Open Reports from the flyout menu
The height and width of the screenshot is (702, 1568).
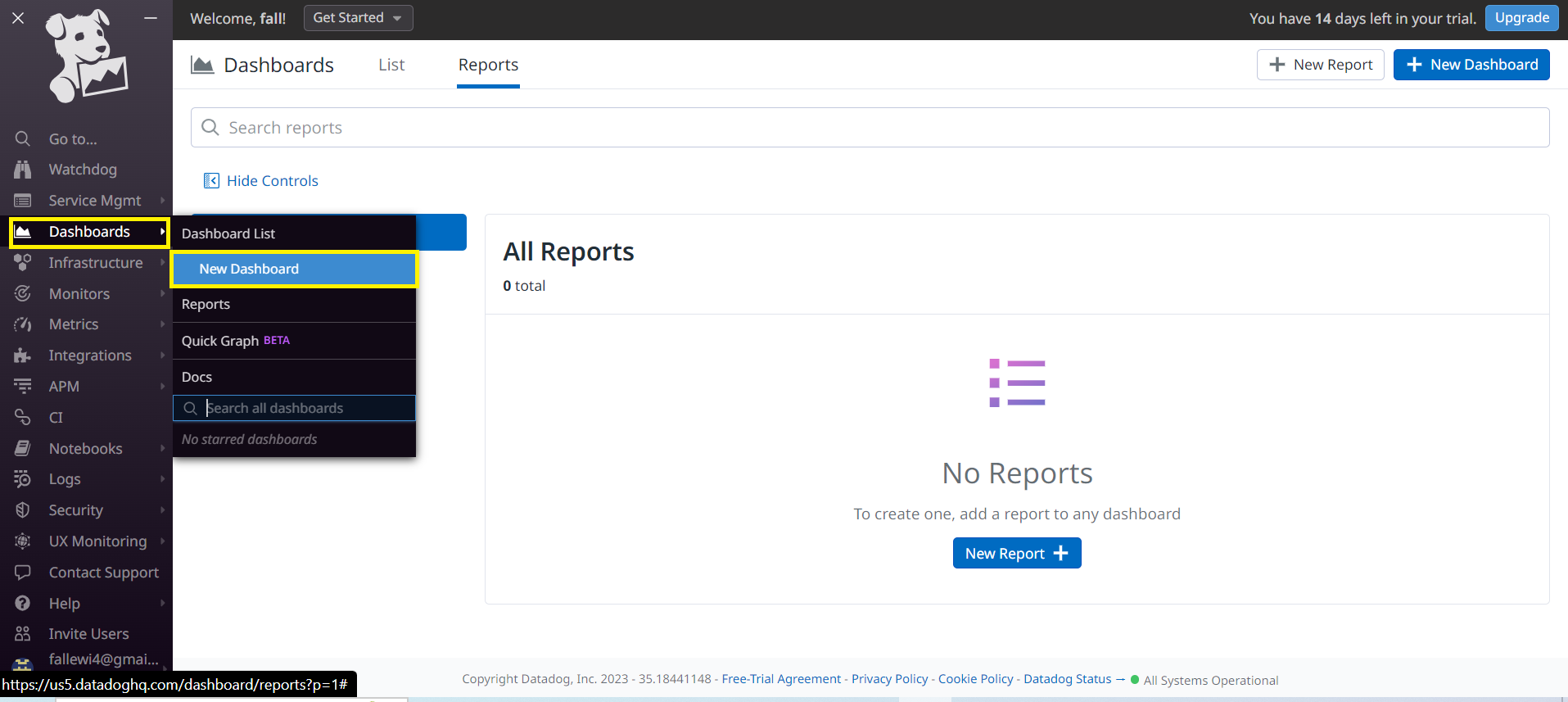pyautogui.click(x=294, y=304)
